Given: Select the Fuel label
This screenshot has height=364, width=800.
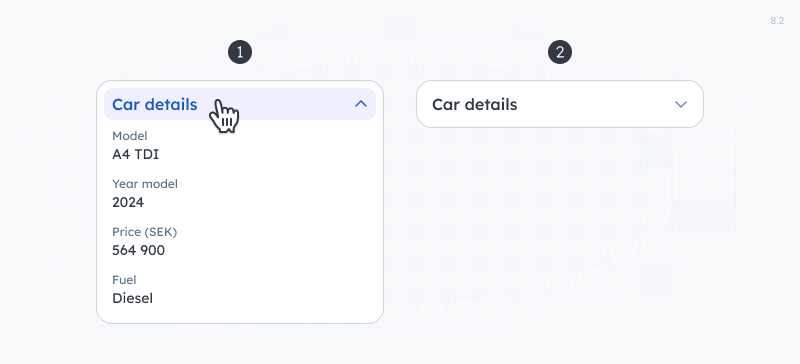Looking at the screenshot, I should [124, 280].
